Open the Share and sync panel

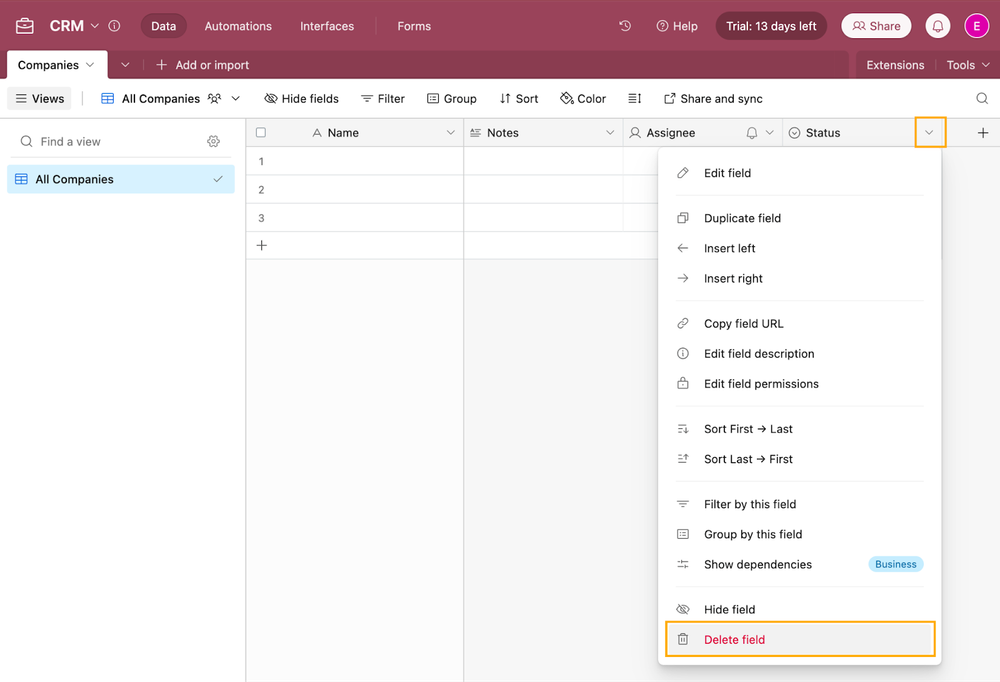[x=713, y=98]
